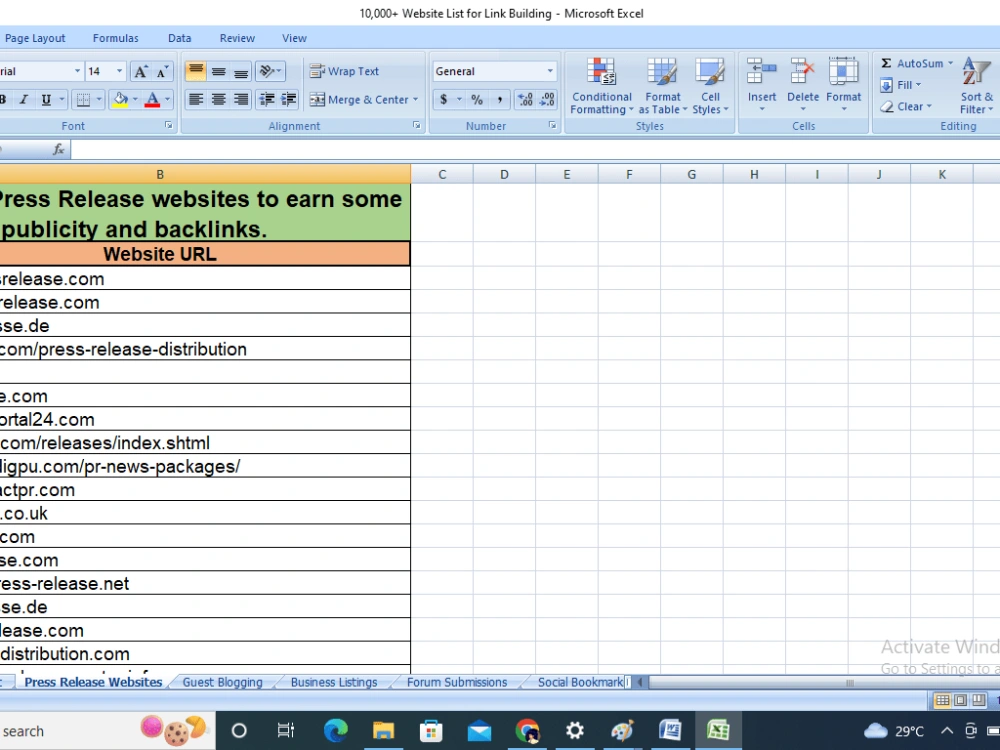Expand the Font Color dropdown arrow
The height and width of the screenshot is (750, 1000).
pos(168,99)
